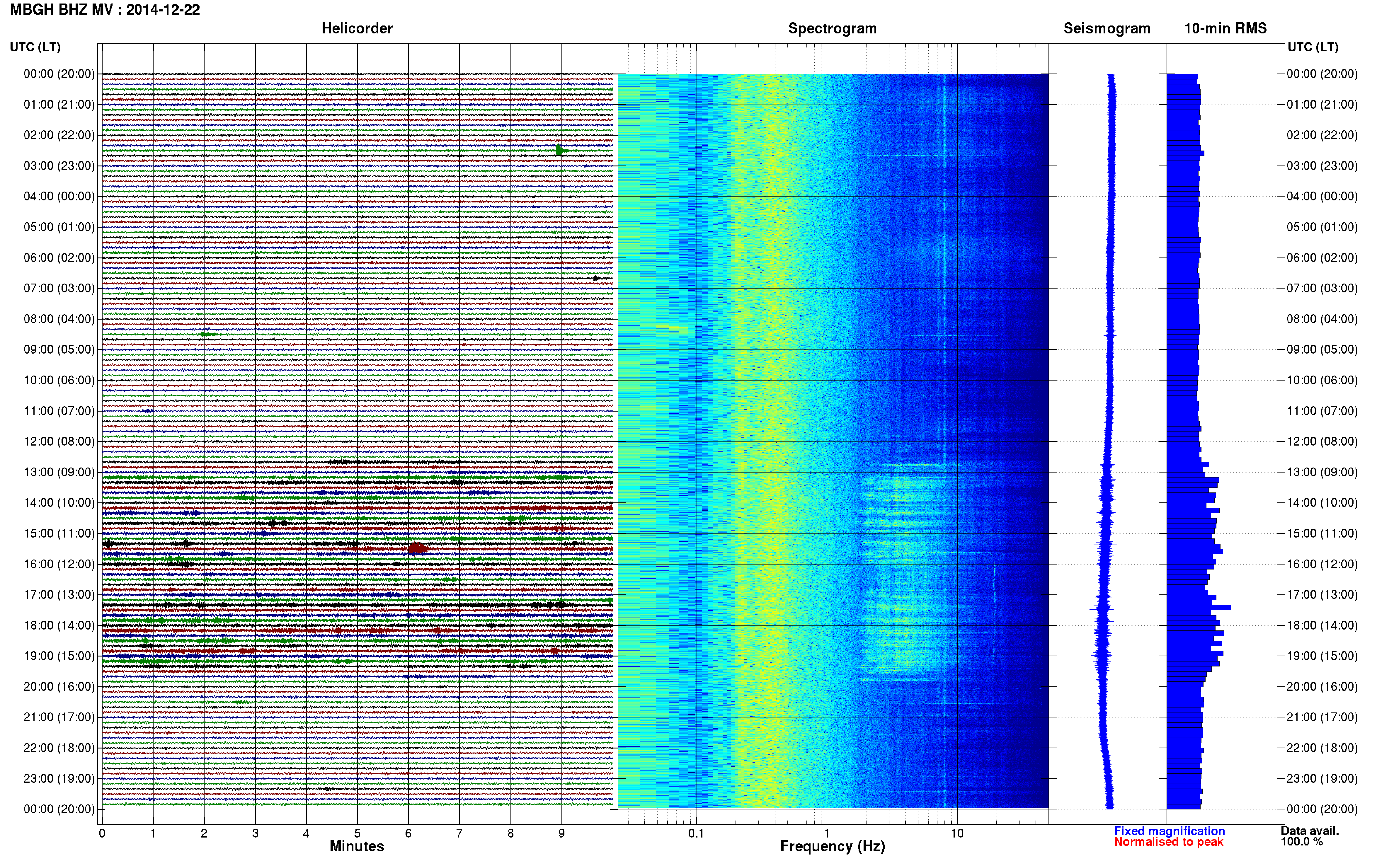This screenshot has width=1389, height=868.
Task: Click the '12:00 (08:00)' label on the left time axis
Action: tap(59, 441)
